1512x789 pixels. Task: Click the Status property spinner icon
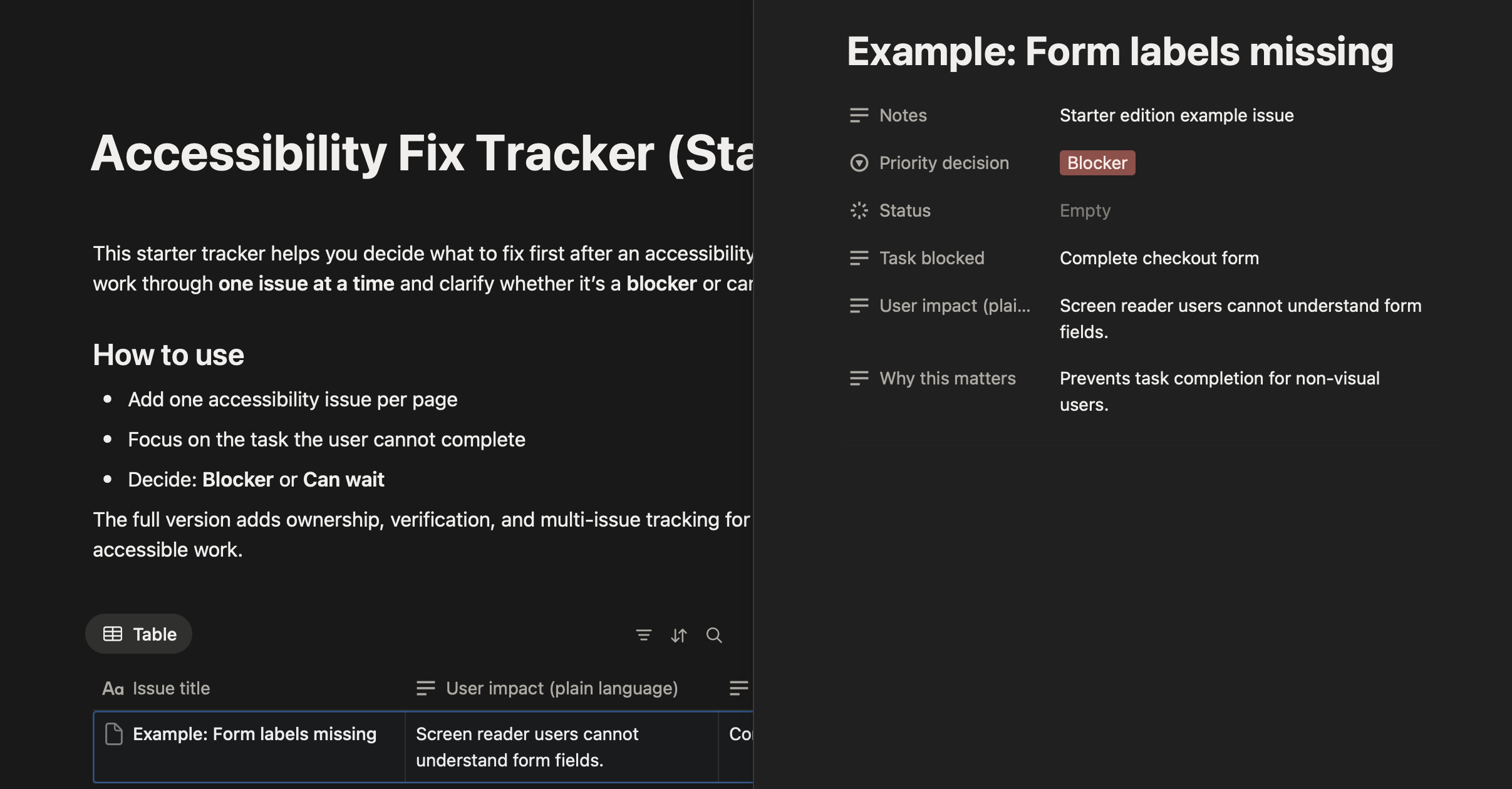(x=859, y=210)
